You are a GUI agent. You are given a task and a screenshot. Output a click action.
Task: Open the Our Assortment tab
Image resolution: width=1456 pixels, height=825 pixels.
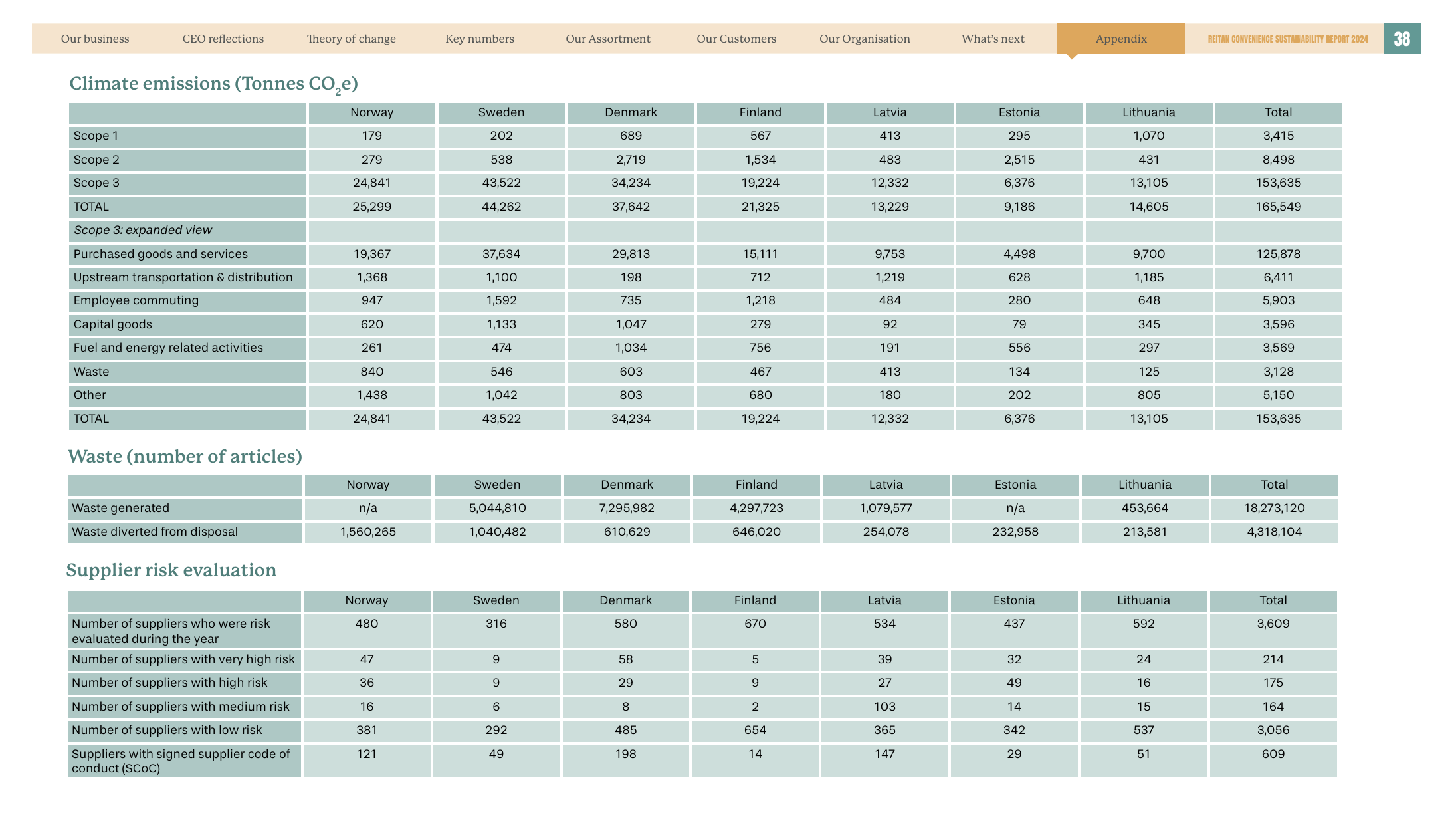607,39
